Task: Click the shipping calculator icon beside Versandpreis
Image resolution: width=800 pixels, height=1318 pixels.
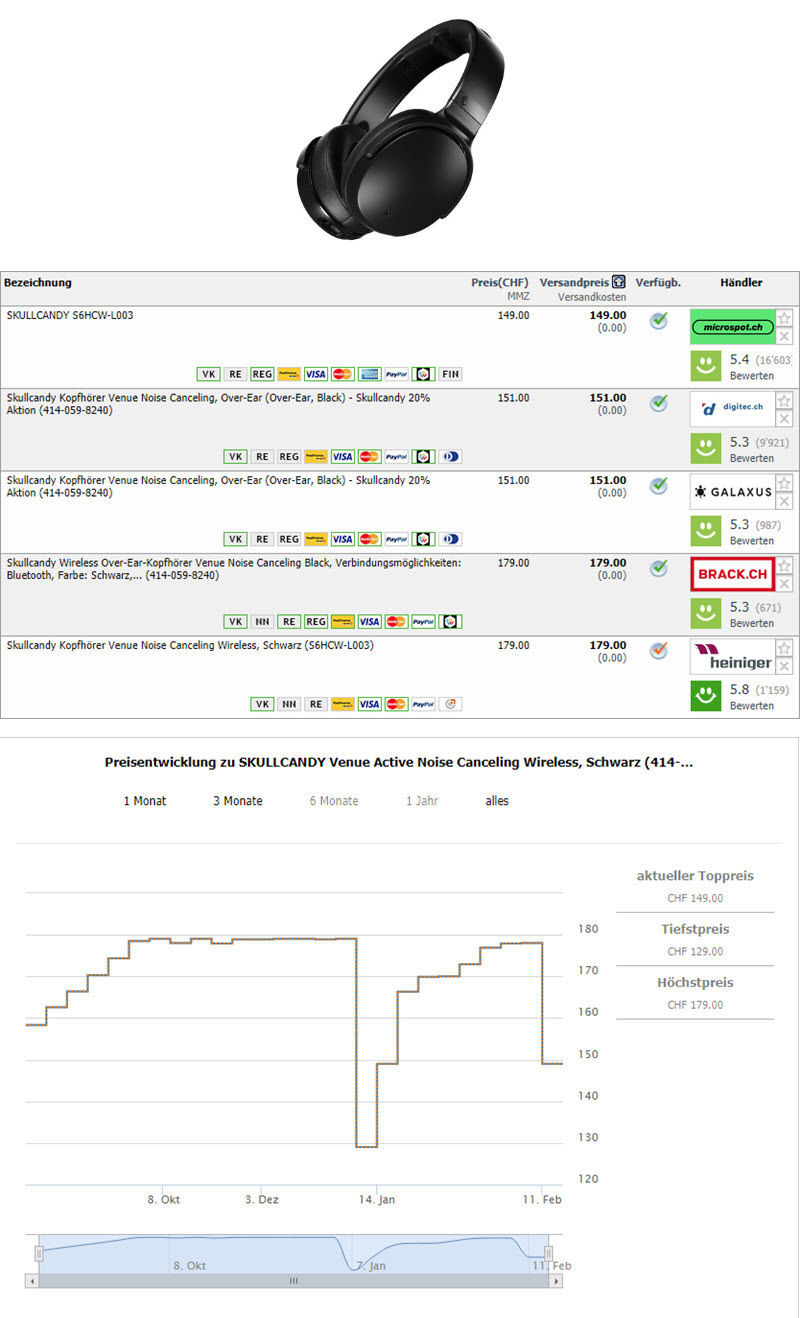Action: (x=619, y=283)
